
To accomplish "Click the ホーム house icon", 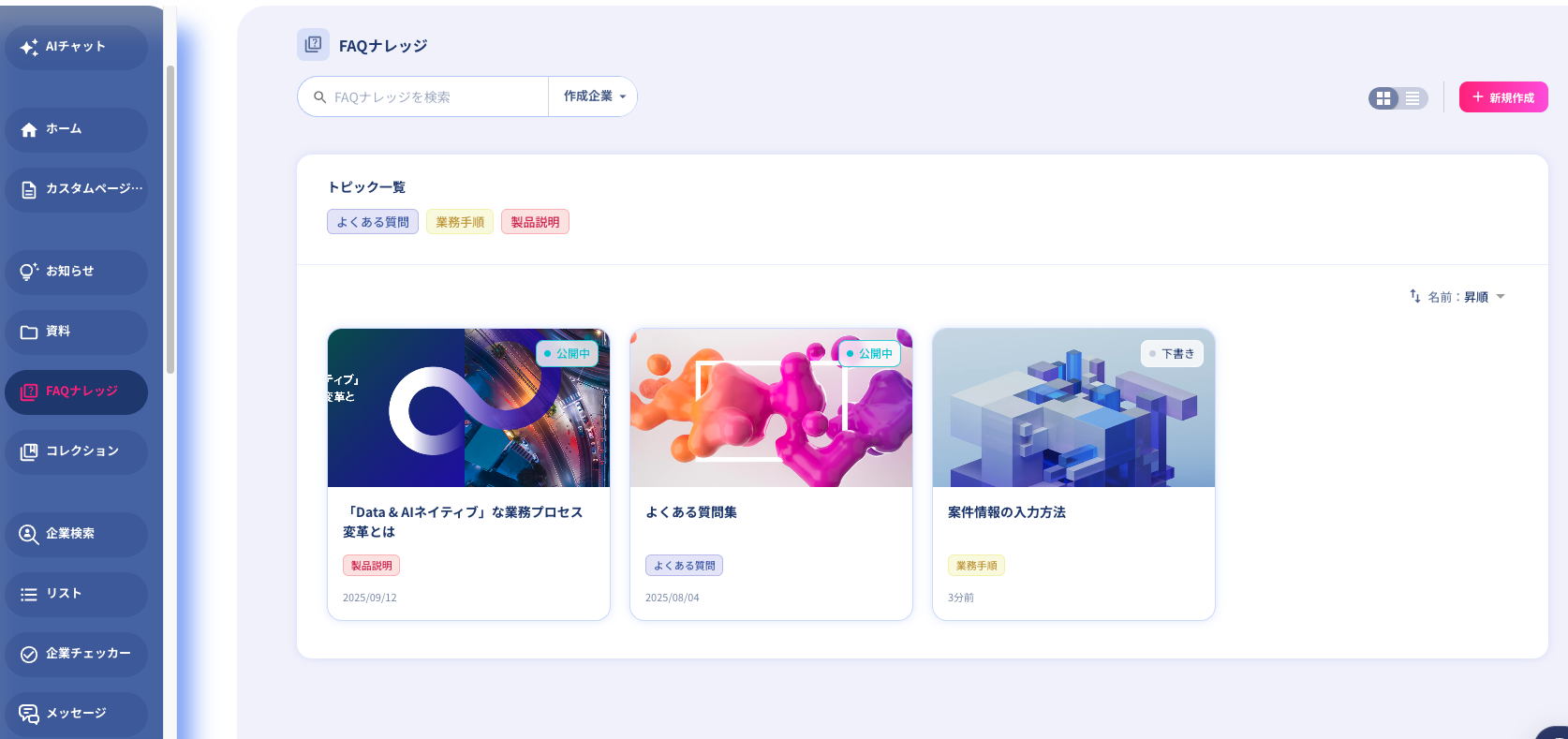I will click(29, 129).
